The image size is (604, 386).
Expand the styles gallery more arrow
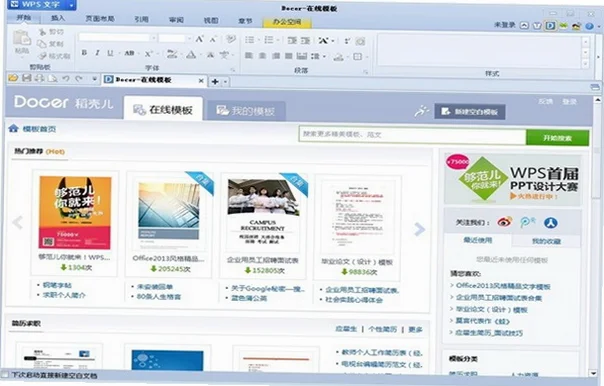pyautogui.click(x=586, y=63)
